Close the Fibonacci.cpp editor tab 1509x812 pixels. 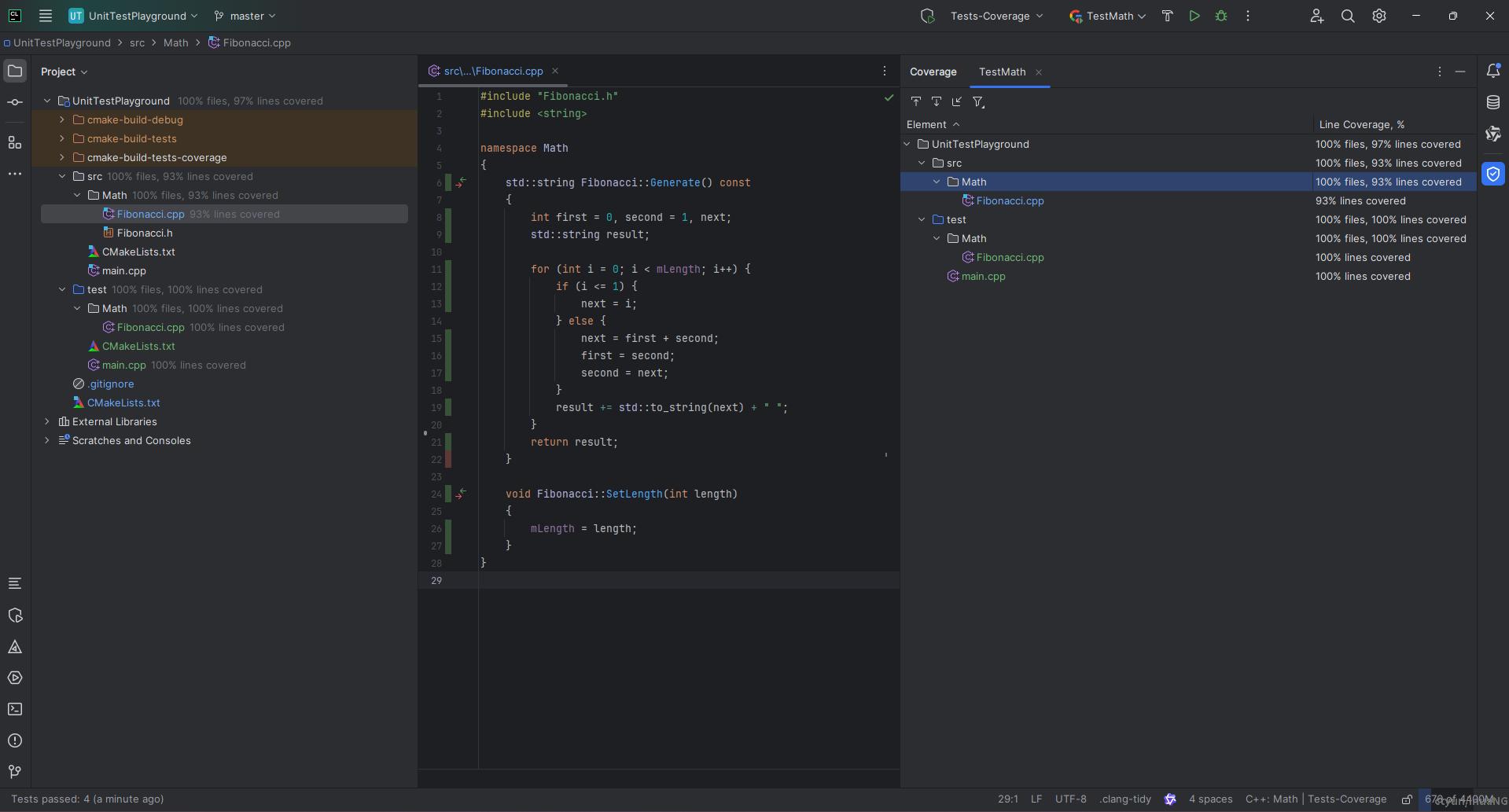pos(555,71)
